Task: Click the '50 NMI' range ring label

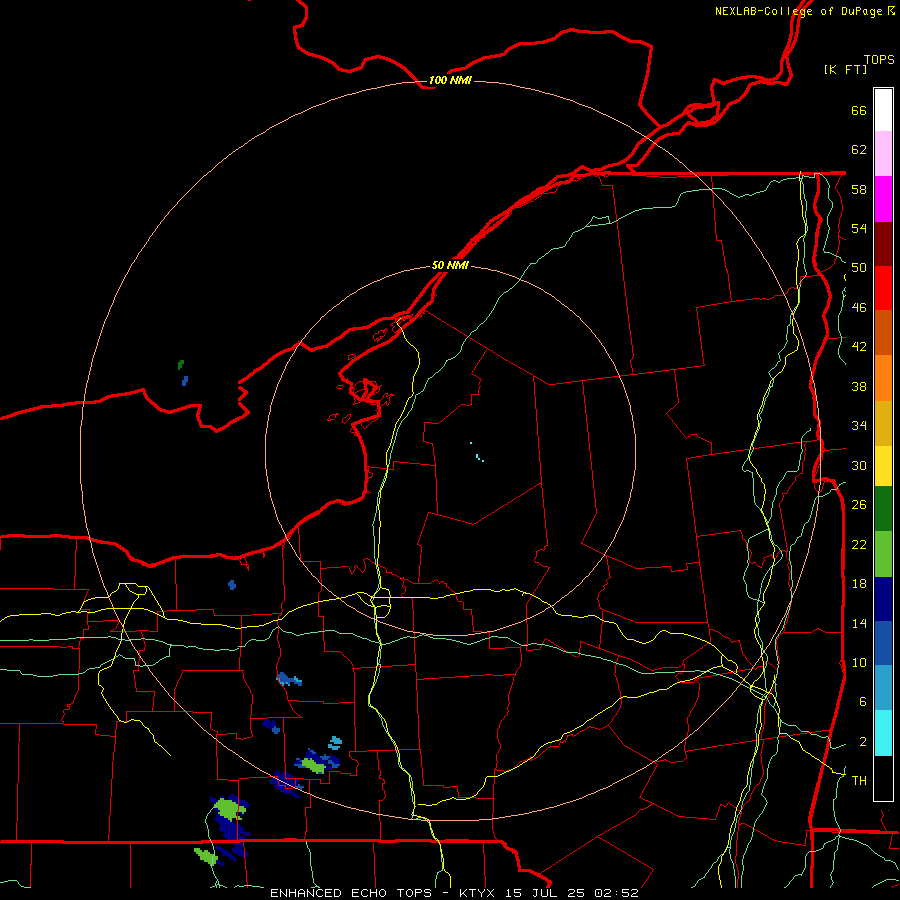Action: (450, 265)
